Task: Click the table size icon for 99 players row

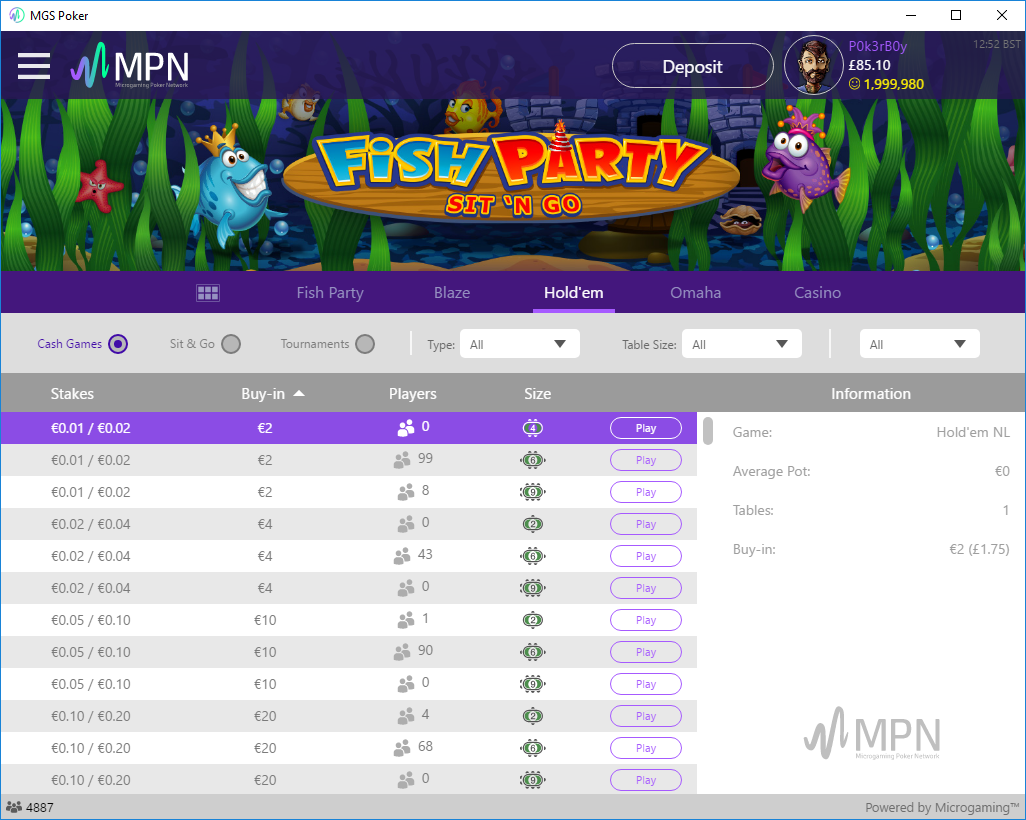Action: point(533,460)
